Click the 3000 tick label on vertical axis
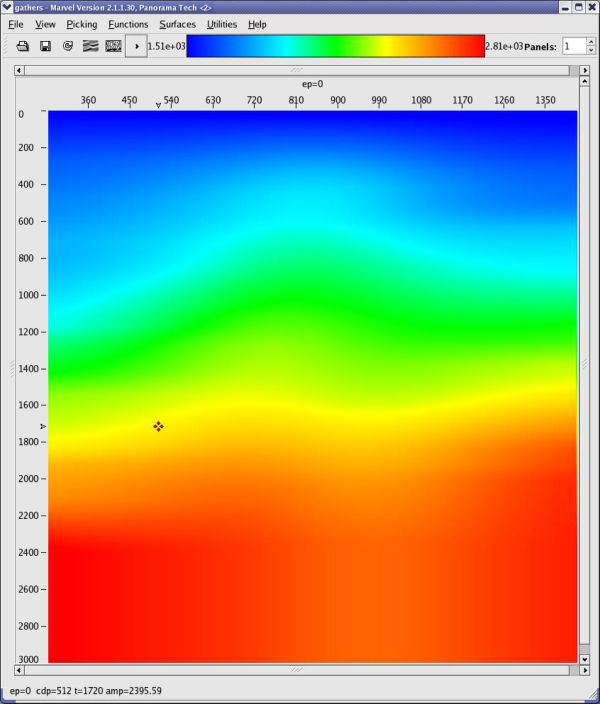The height and width of the screenshot is (704, 600). click(28, 659)
